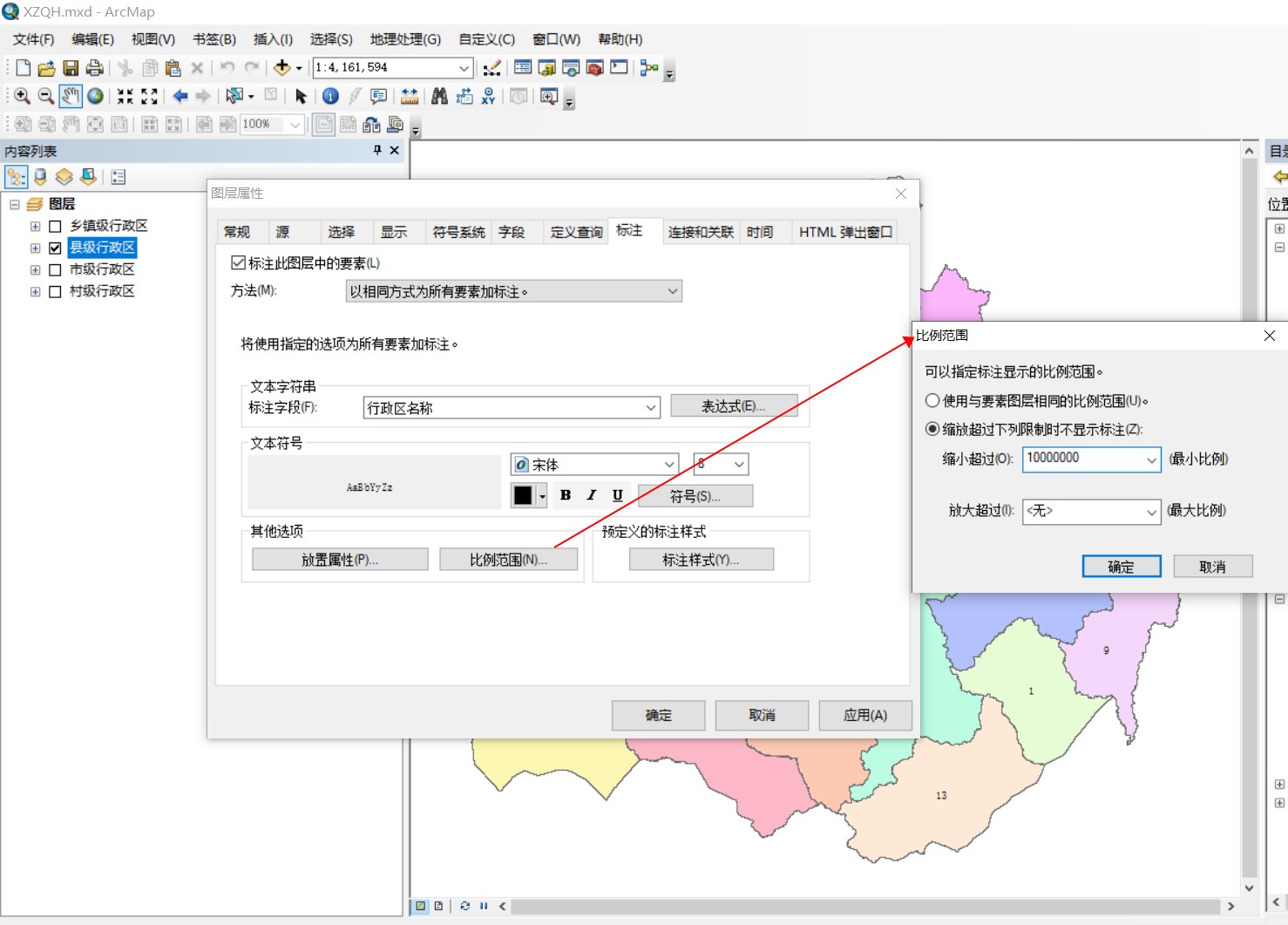The height and width of the screenshot is (925, 1288).
Task: Expand the 县级行政区 tree node
Action: click(35, 247)
